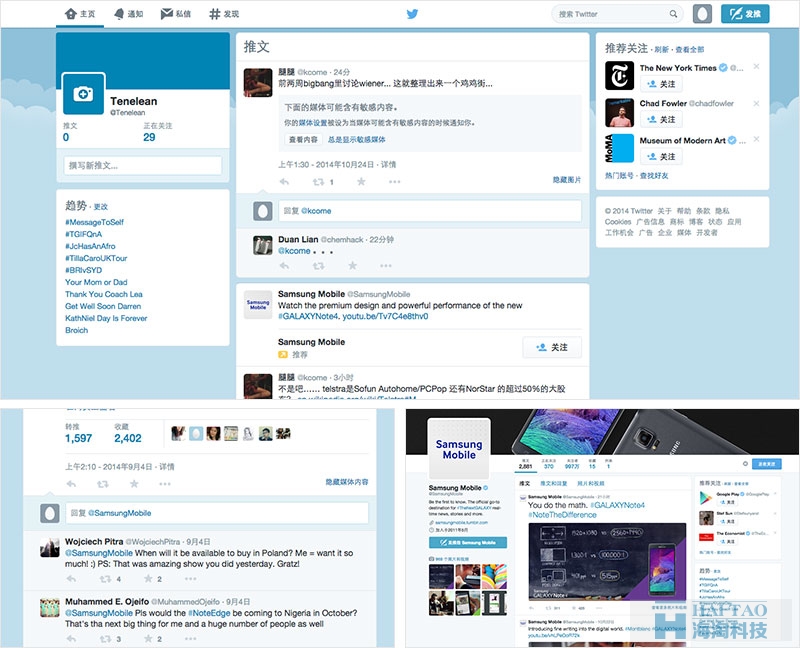Retweet the kcome tweet about bigbang

click(x=318, y=182)
